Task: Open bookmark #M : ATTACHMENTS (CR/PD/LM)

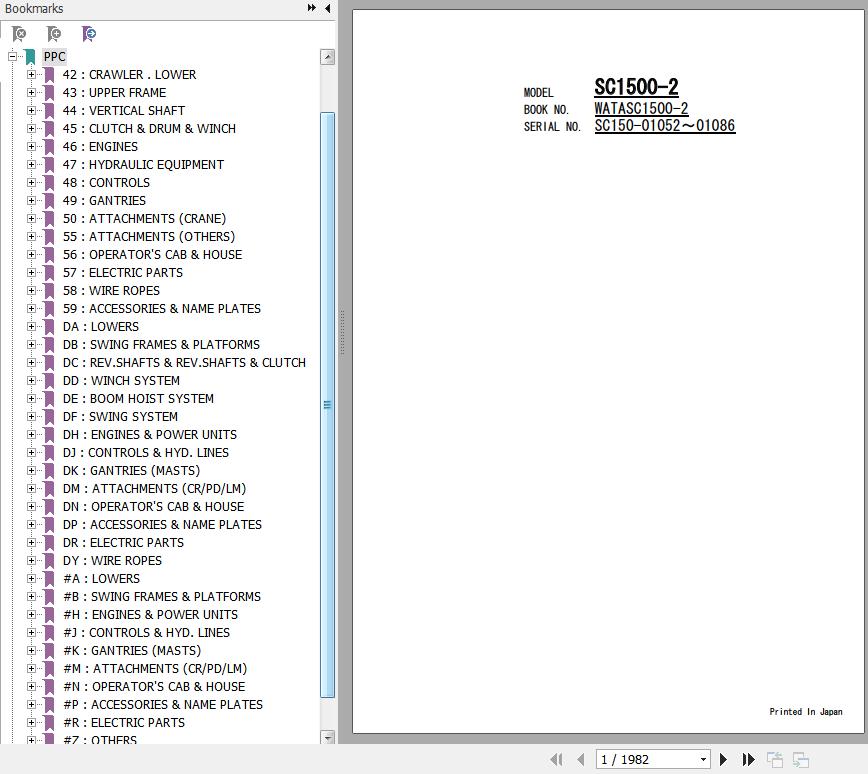Action: point(154,668)
